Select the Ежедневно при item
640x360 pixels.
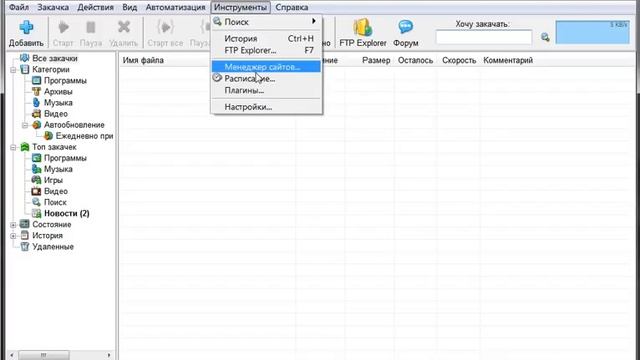coord(84,136)
